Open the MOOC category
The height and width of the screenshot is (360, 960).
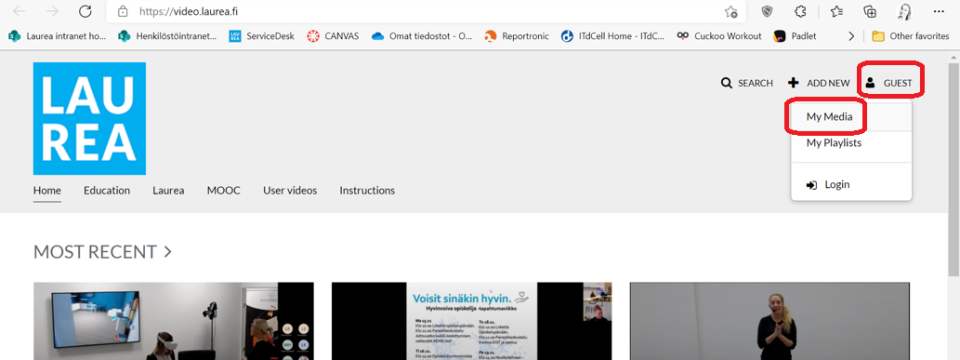tap(223, 190)
